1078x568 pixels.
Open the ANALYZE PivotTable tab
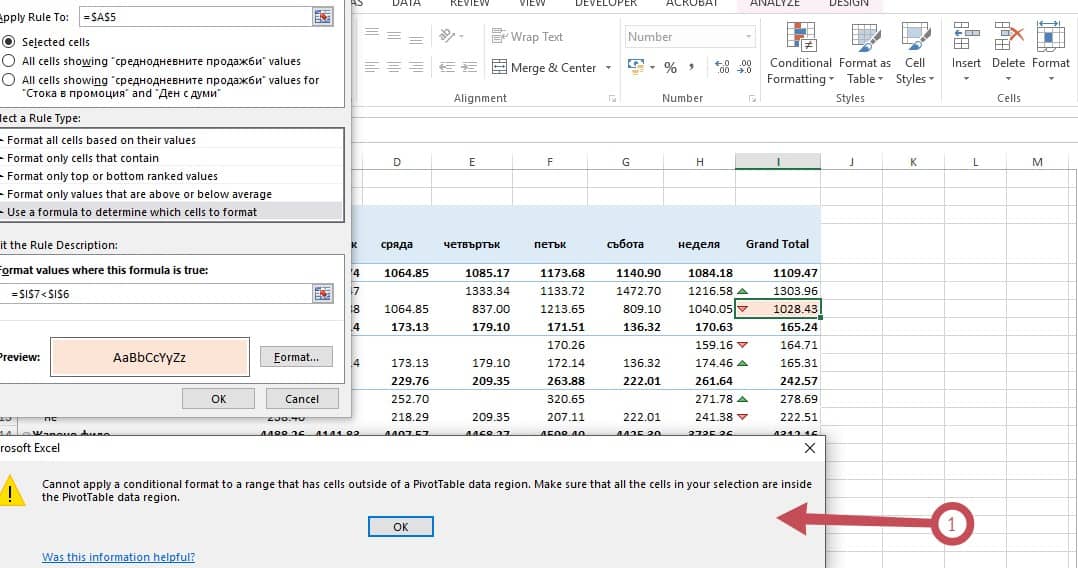(x=775, y=3)
